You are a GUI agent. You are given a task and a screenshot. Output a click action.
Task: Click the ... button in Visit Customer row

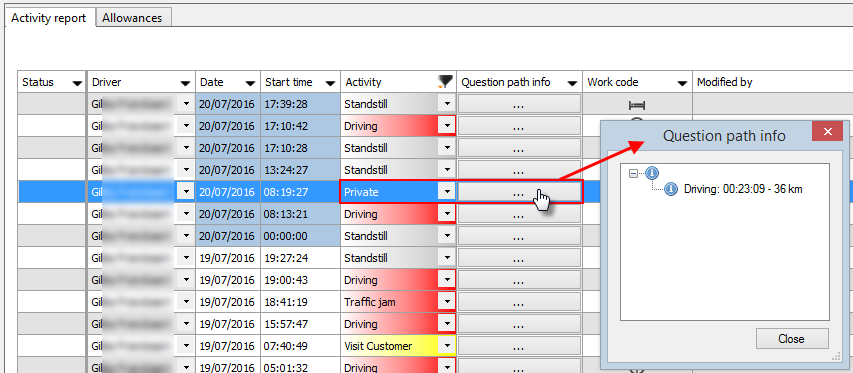(519, 346)
